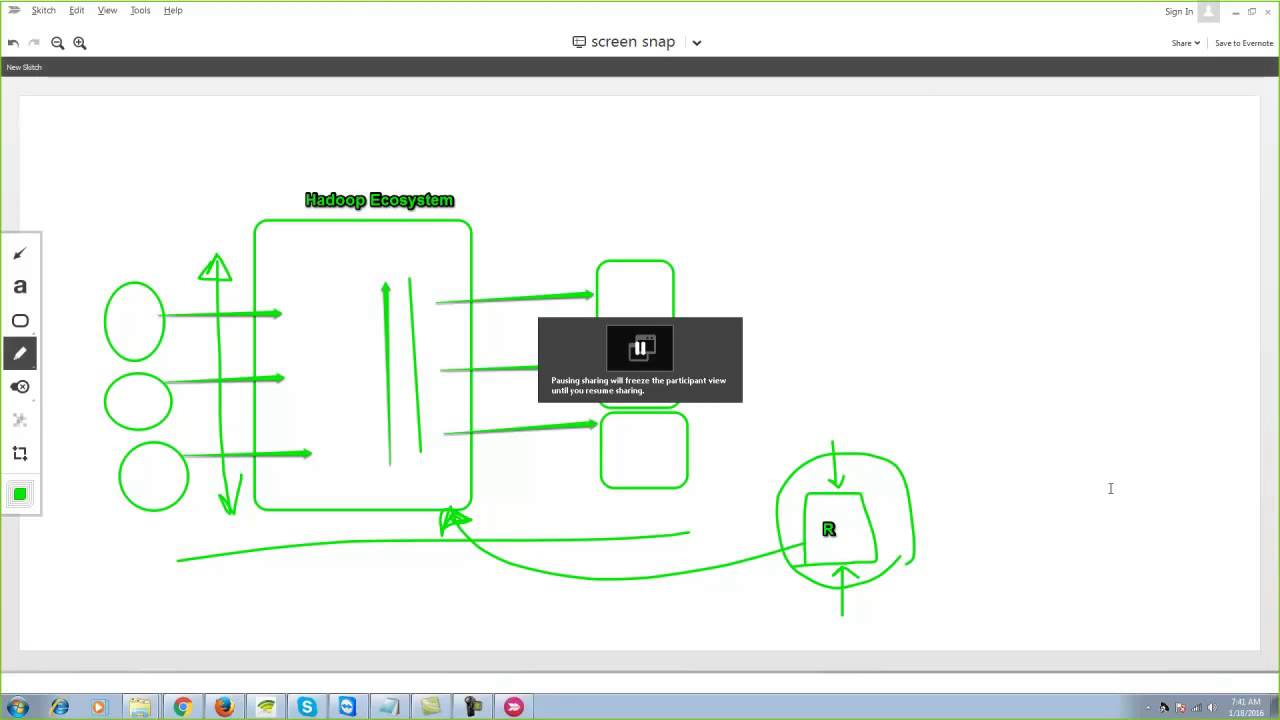
Task: Select the Arrow tool in Skitch toolbar
Action: tap(19, 254)
